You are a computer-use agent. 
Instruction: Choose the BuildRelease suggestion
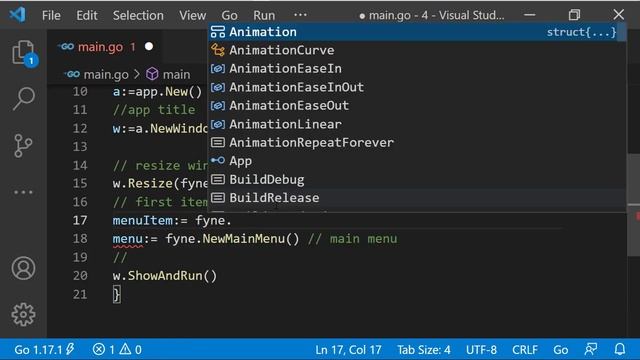[x=417, y=198]
